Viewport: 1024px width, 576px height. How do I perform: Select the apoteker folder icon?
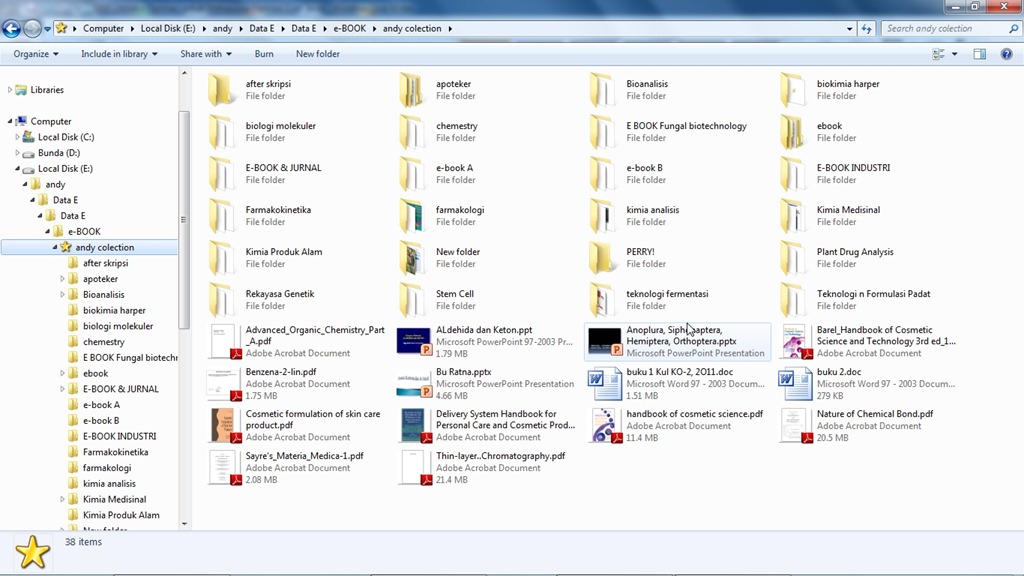coord(412,89)
